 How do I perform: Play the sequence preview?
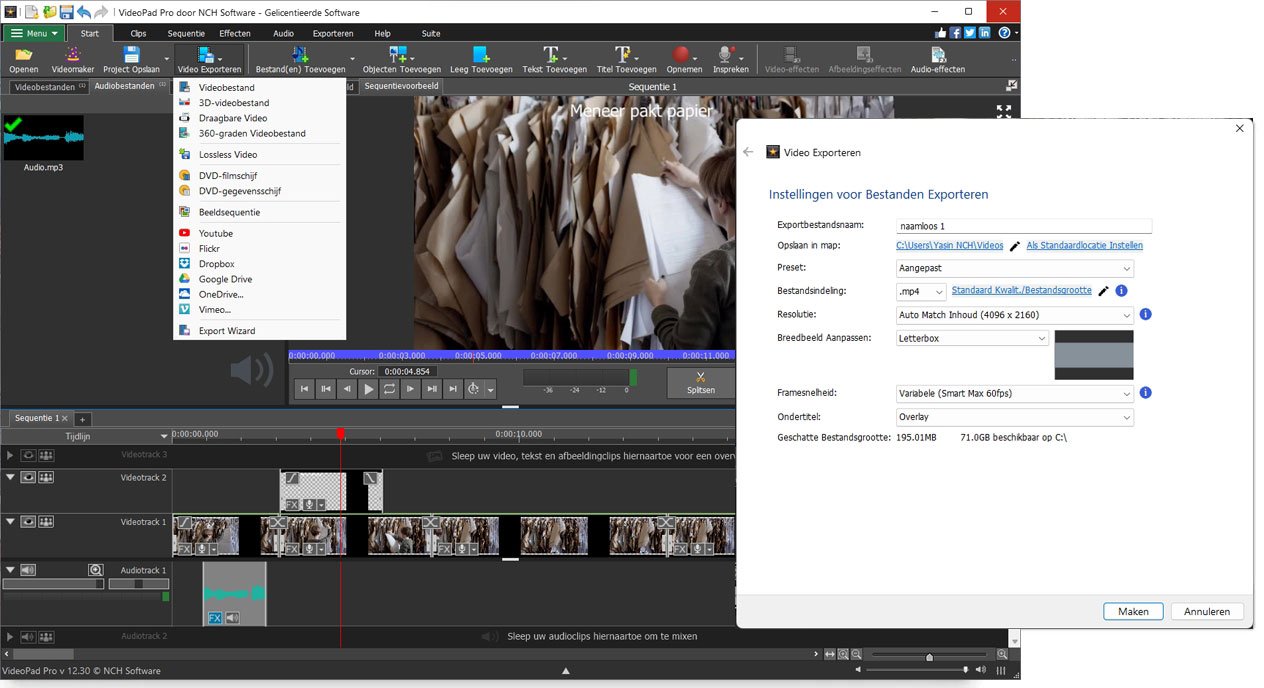[368, 389]
